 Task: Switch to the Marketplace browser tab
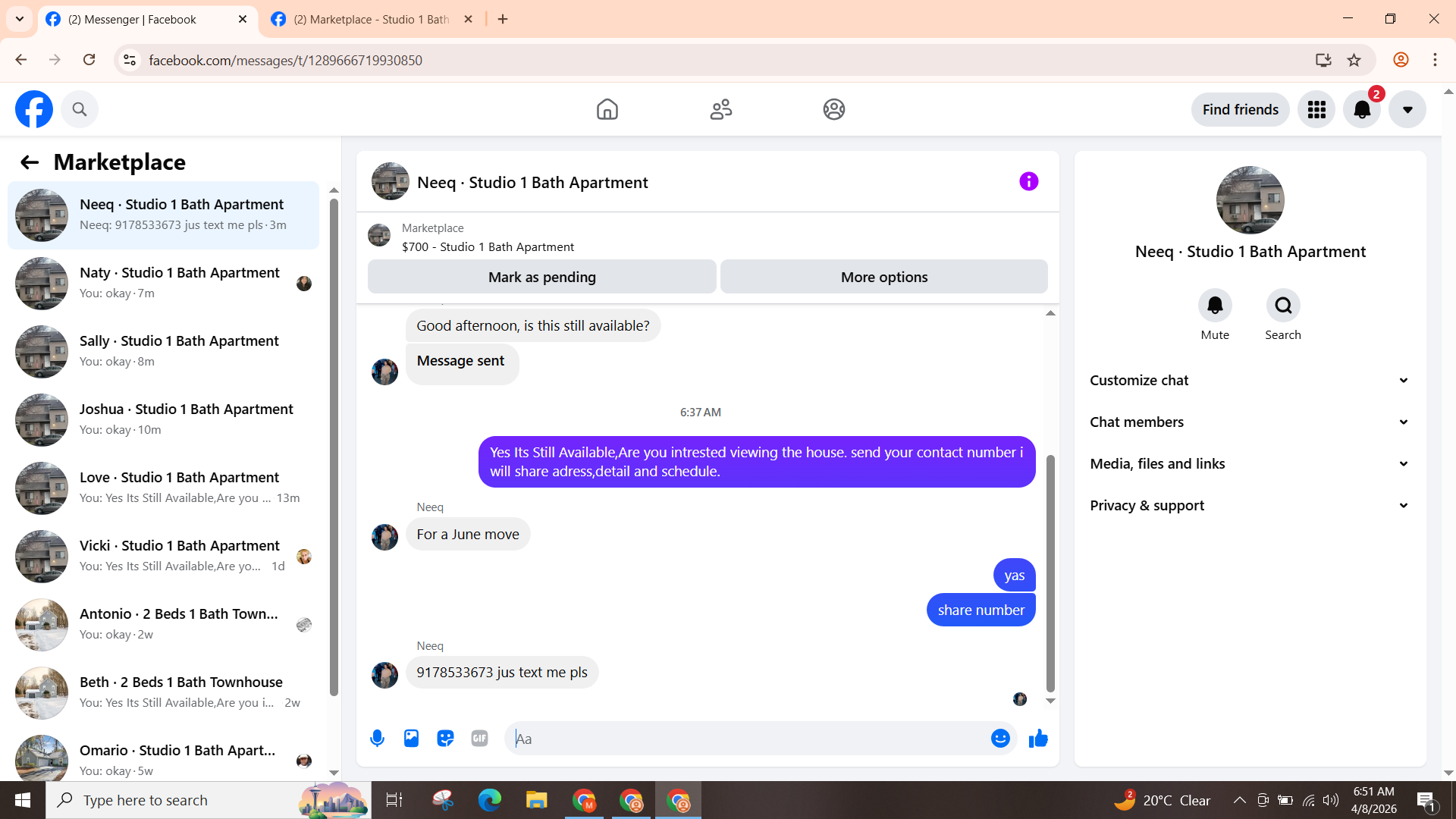(x=372, y=20)
